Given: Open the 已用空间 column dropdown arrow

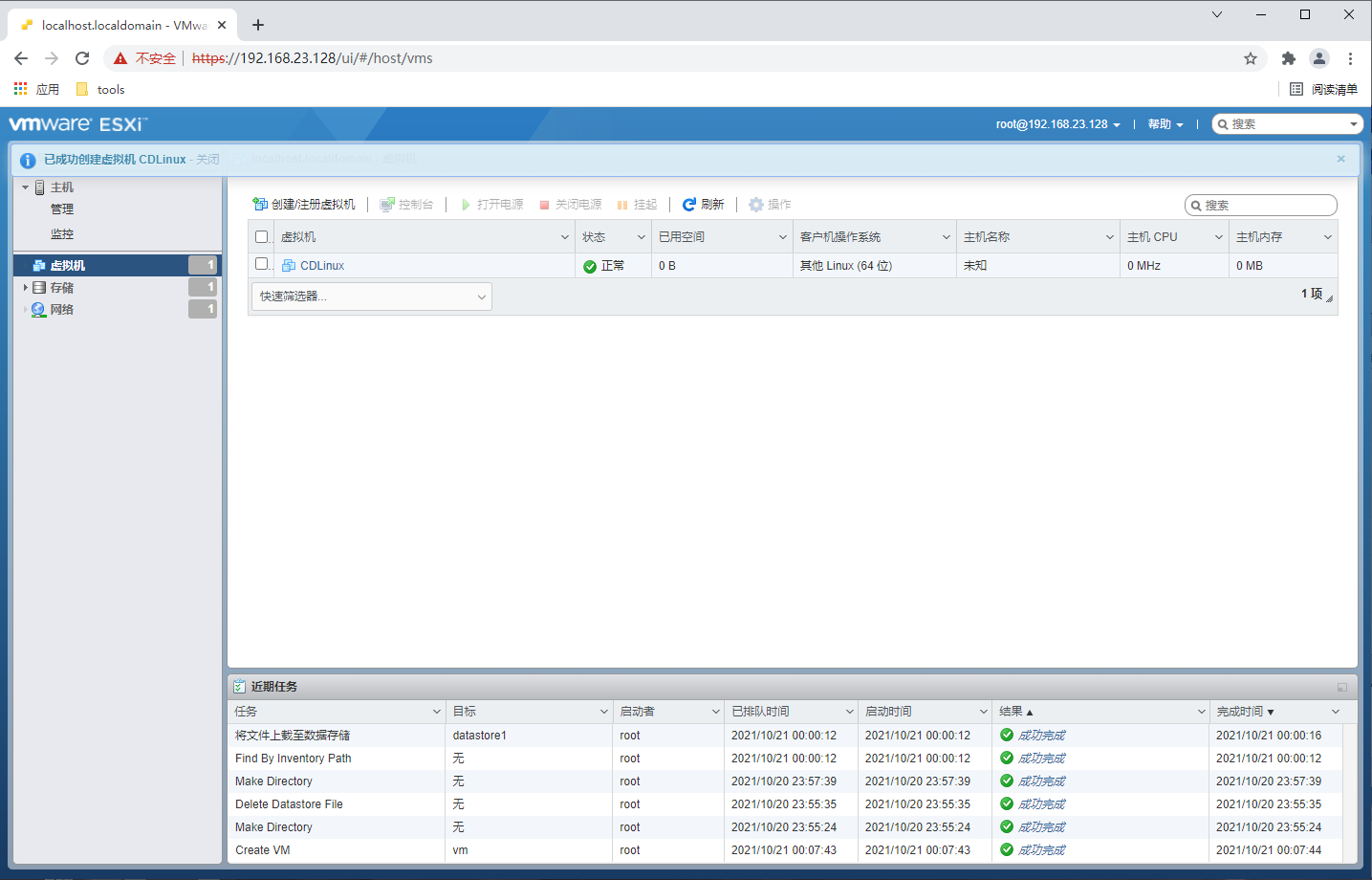Looking at the screenshot, I should (x=783, y=237).
